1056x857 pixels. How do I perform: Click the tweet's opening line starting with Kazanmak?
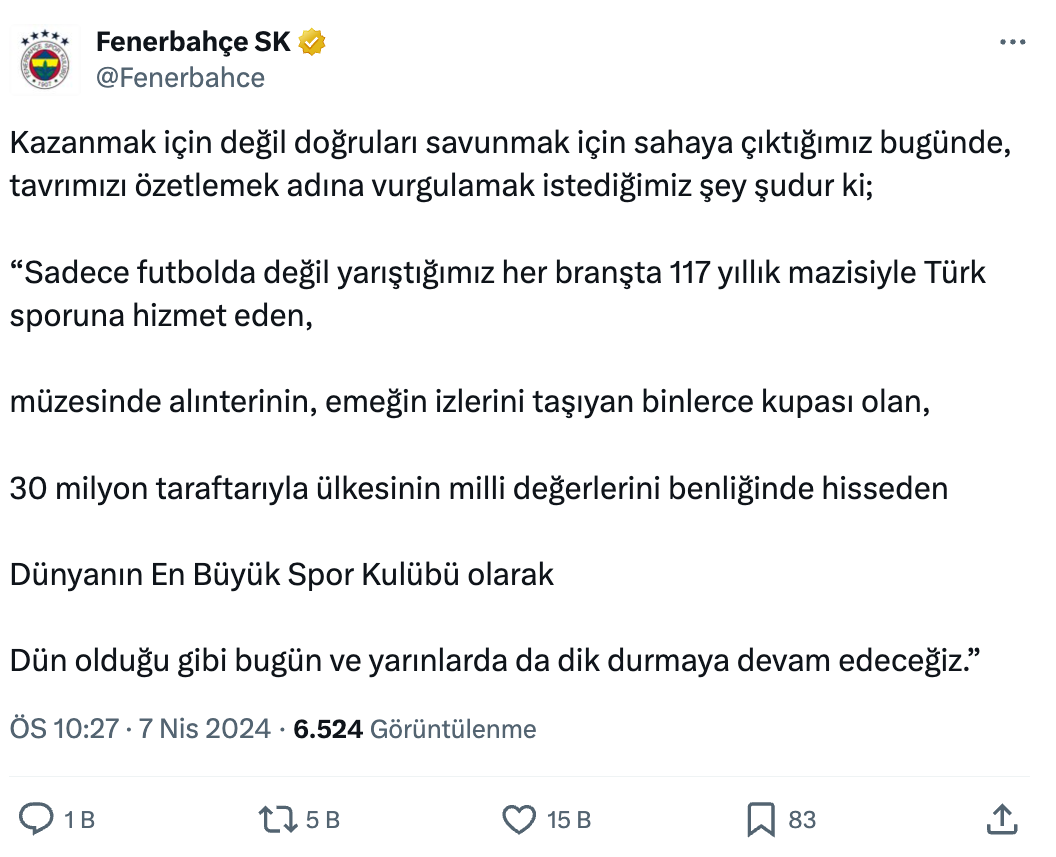tap(510, 143)
